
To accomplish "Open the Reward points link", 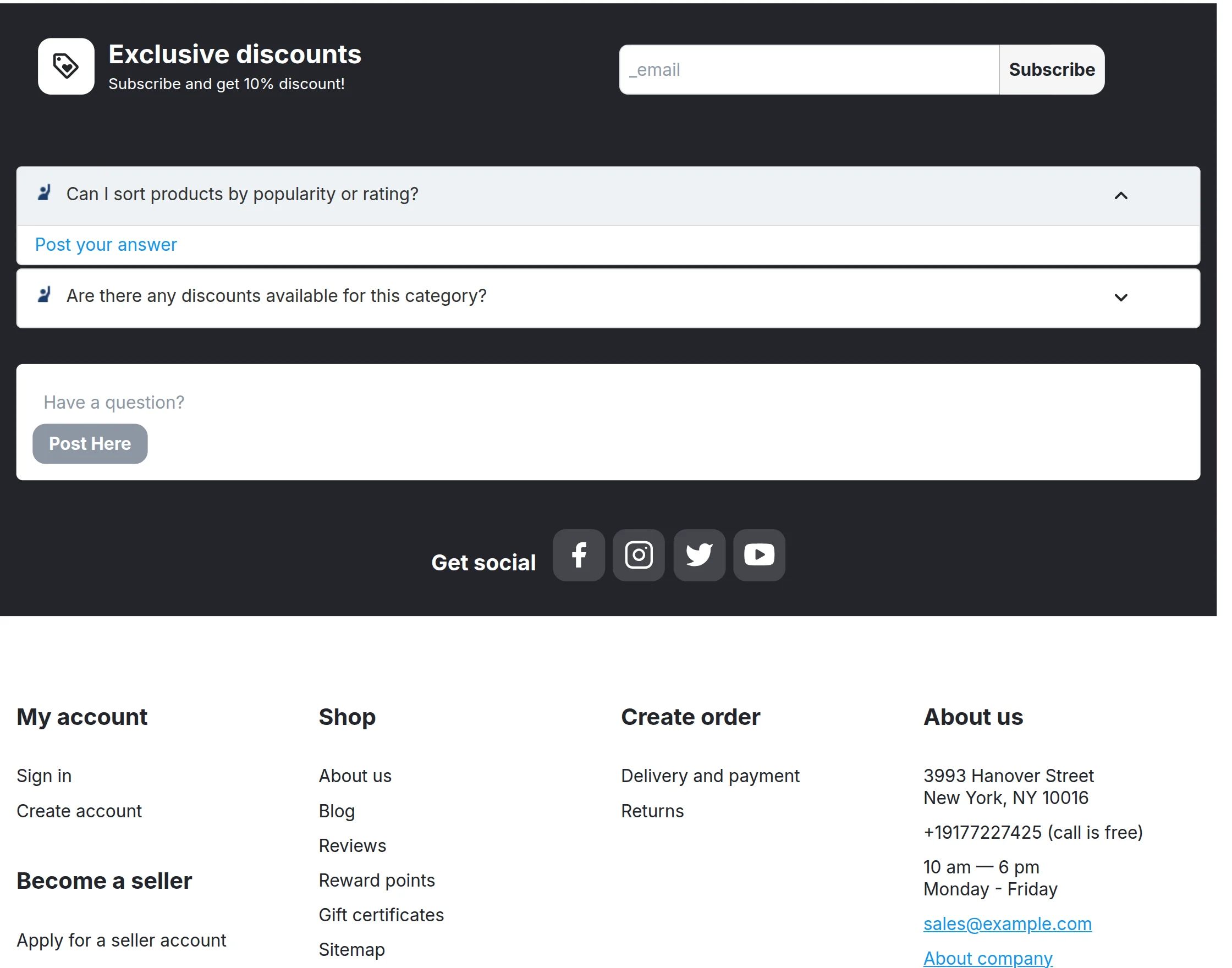I will (377, 880).
